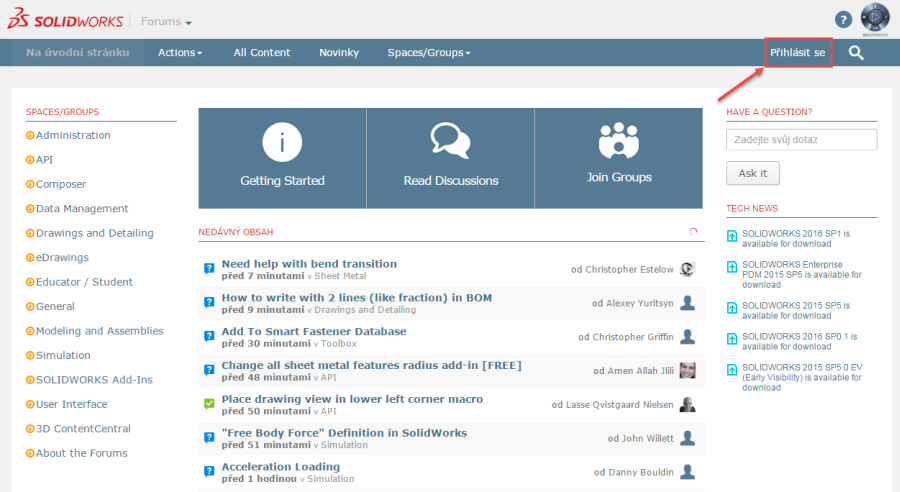Open author link od Amen Allah Jlili
Viewport: 900px width, 492px height.
point(634,371)
